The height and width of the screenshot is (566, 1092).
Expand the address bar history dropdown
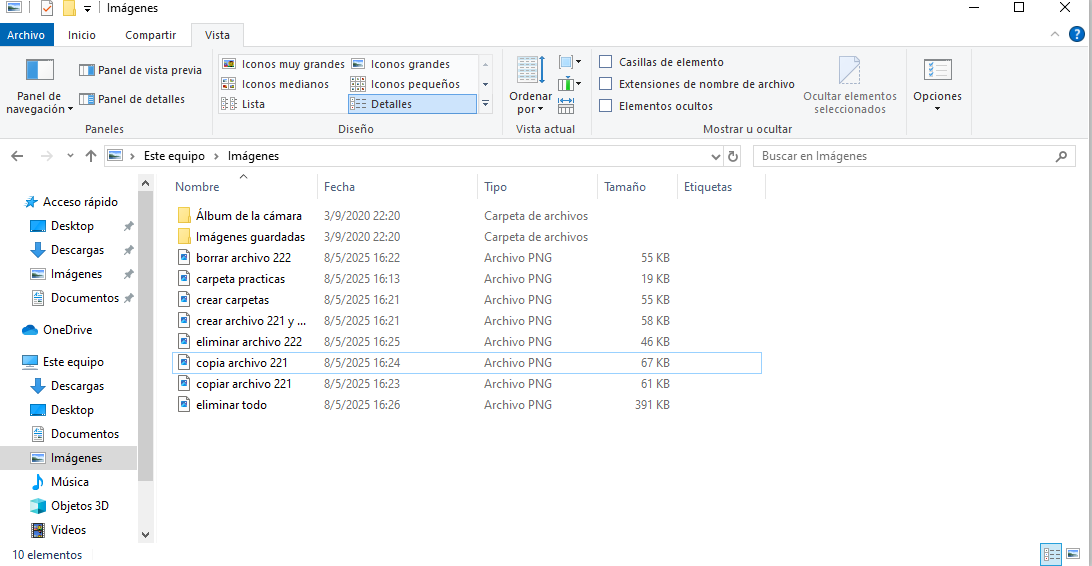click(x=715, y=157)
